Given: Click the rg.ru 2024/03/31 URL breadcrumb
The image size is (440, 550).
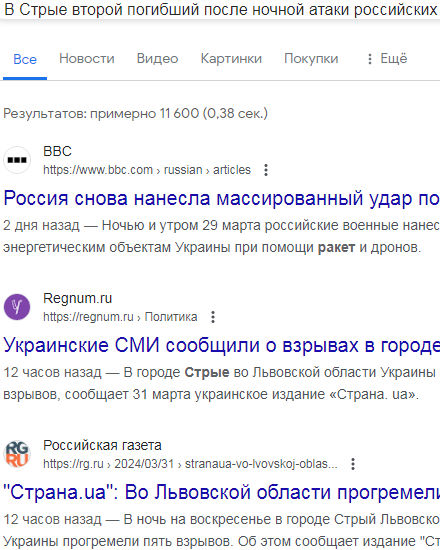Looking at the screenshot, I should pos(190,464).
